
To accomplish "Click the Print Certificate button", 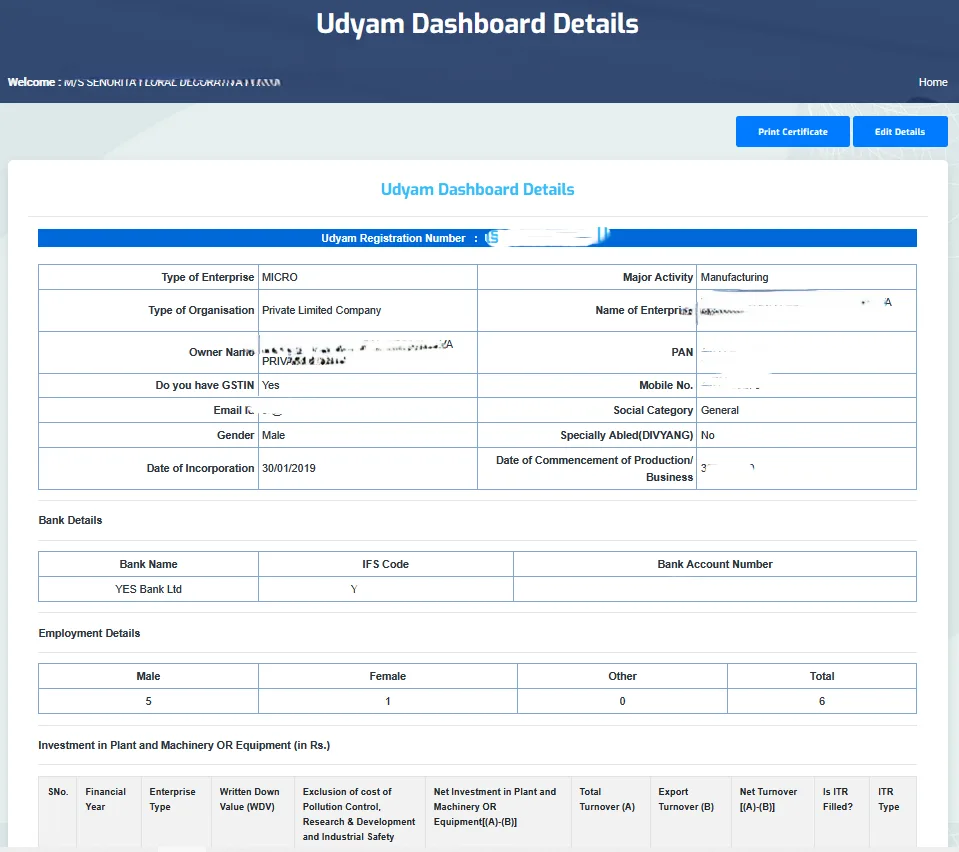I will 793,132.
